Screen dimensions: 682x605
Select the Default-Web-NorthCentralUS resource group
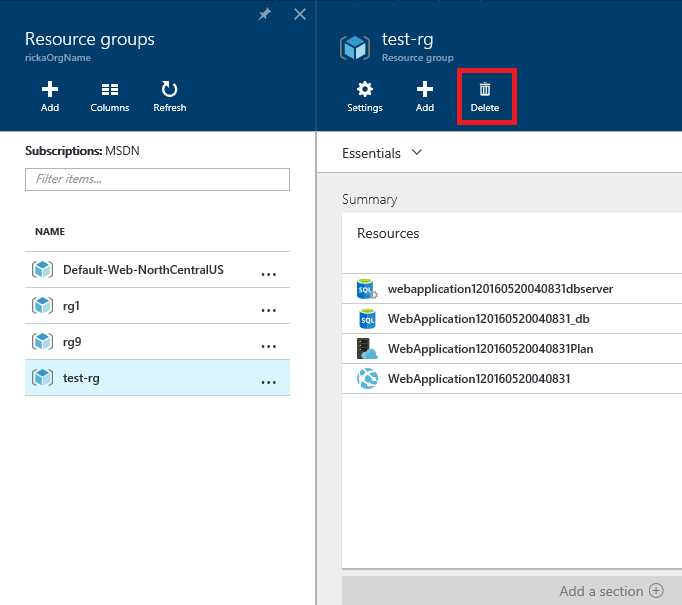click(x=157, y=270)
